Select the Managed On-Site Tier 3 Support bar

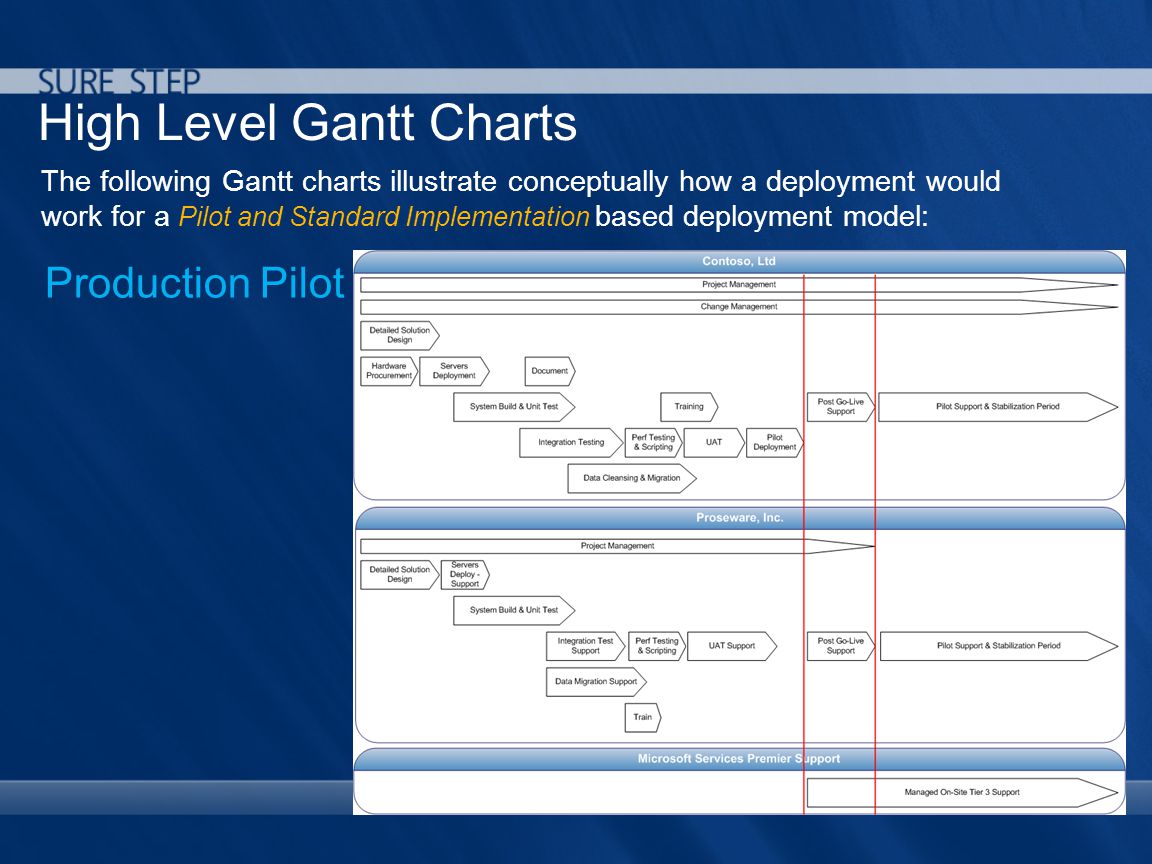962,793
